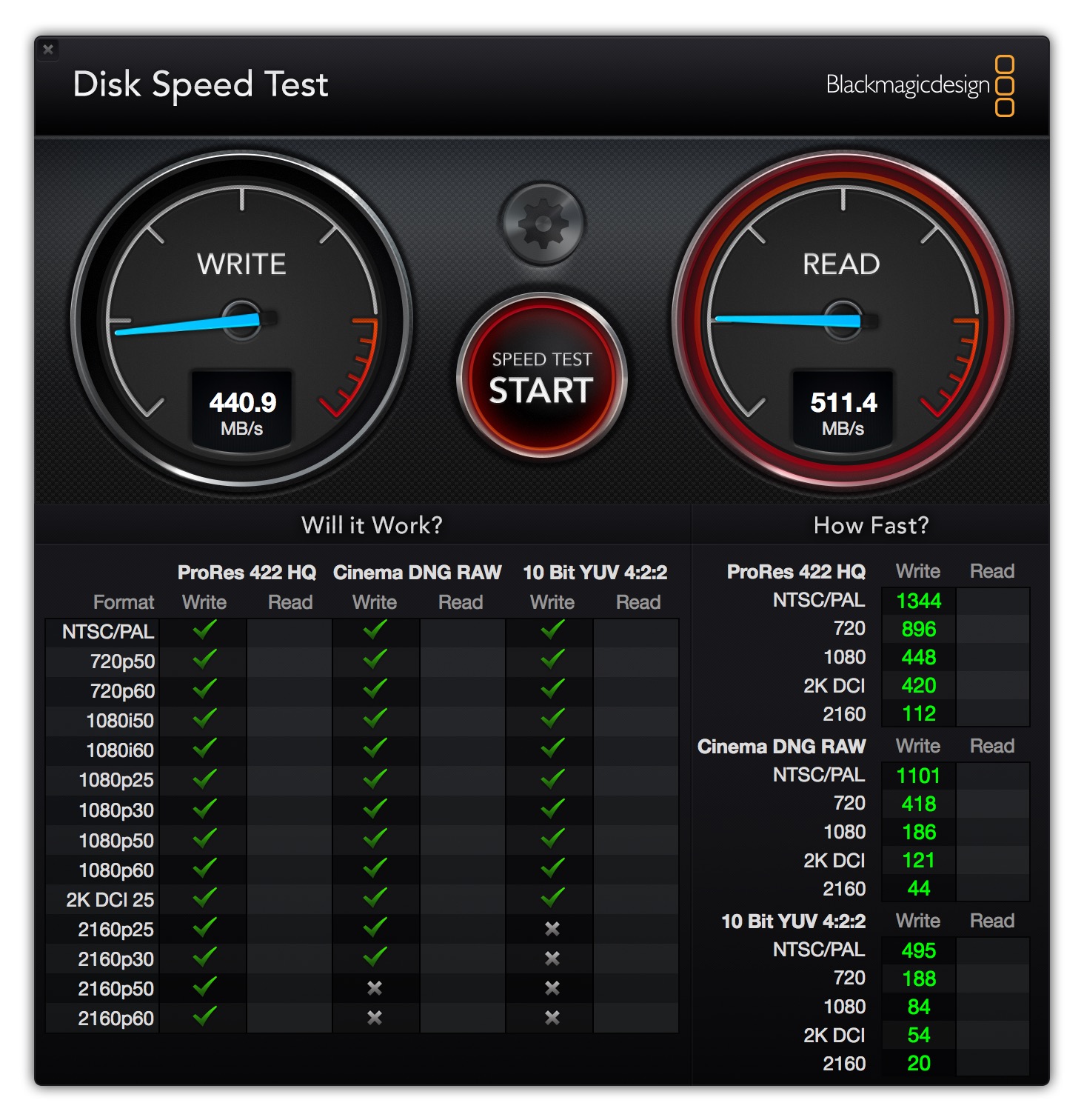Click 10 Bit YUV write checkmark for 2K DCI 25

click(x=552, y=897)
